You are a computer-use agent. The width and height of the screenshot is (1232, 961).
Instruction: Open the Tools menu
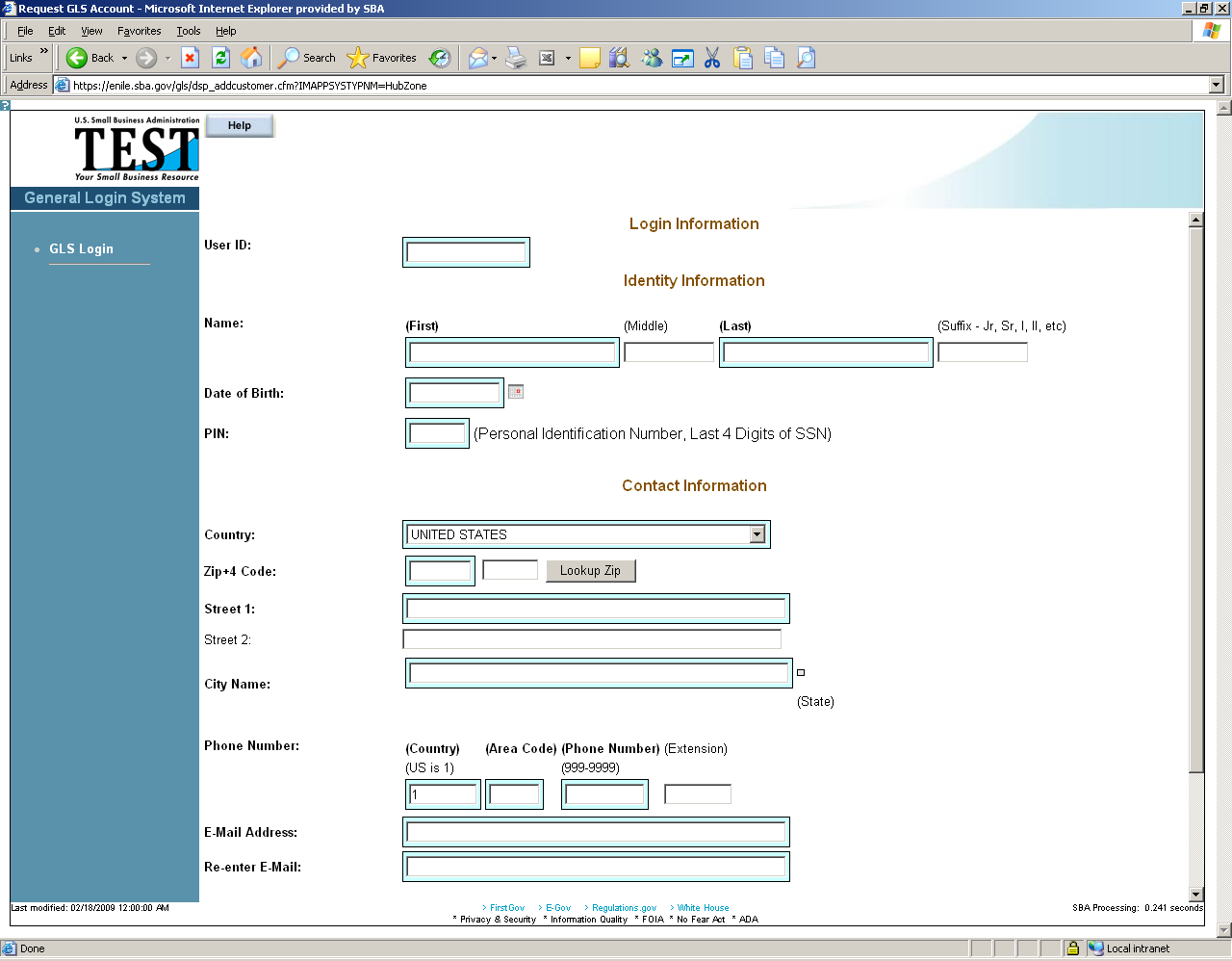pos(188,31)
